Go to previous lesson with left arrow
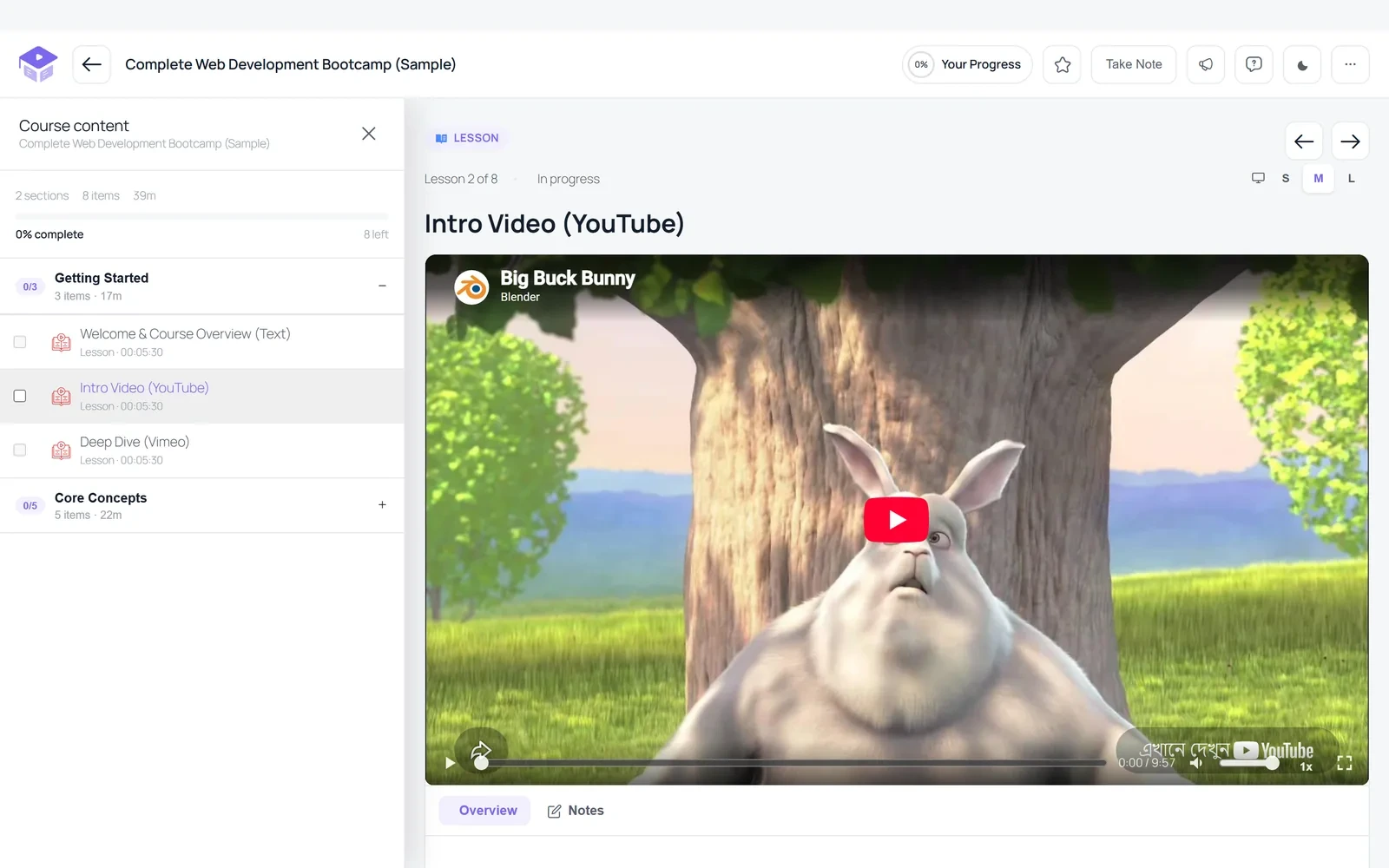Viewport: 1389px width, 868px height. pyautogui.click(x=1303, y=141)
